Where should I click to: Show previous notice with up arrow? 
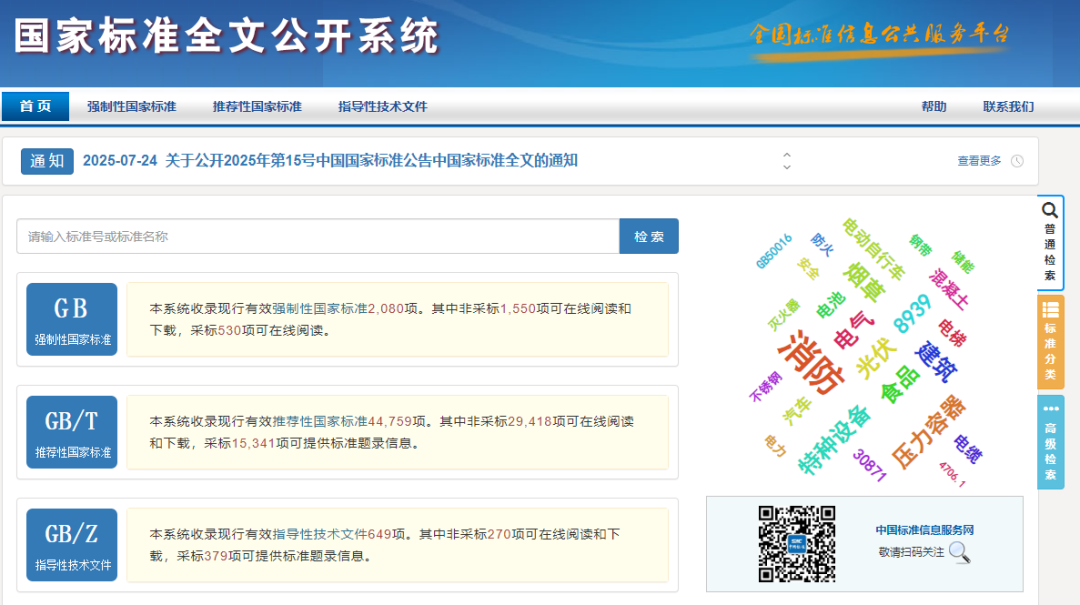787,155
